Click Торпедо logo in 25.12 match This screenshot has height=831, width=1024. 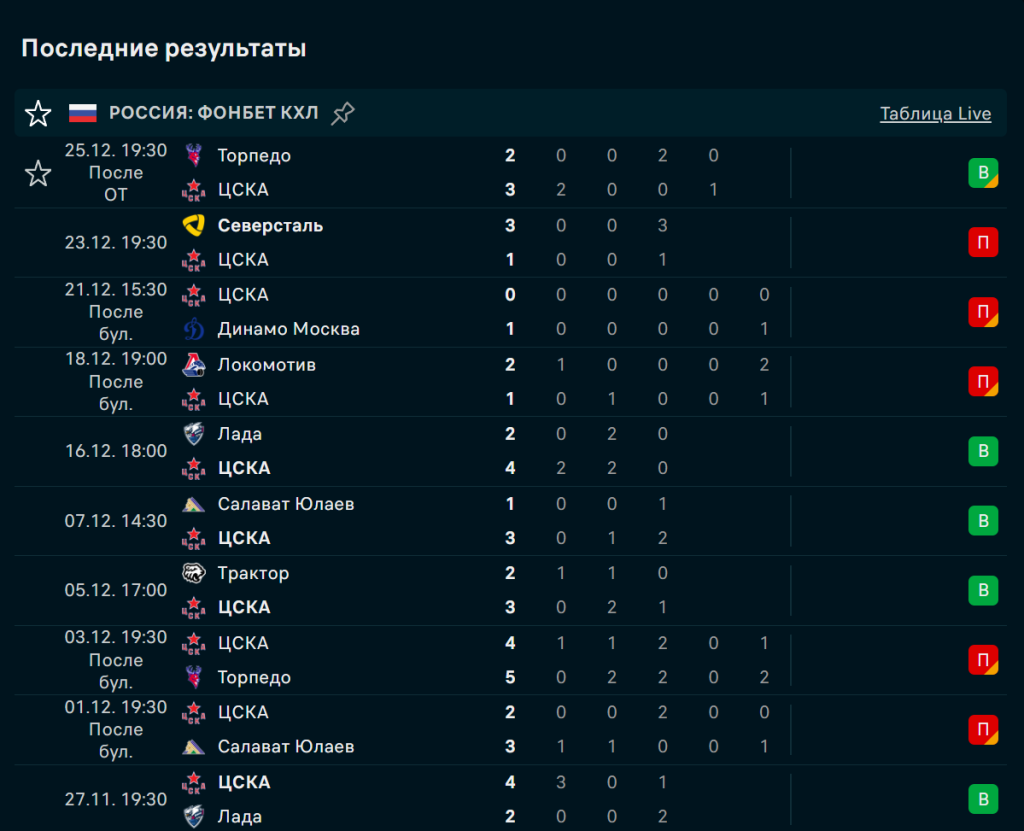[194, 156]
